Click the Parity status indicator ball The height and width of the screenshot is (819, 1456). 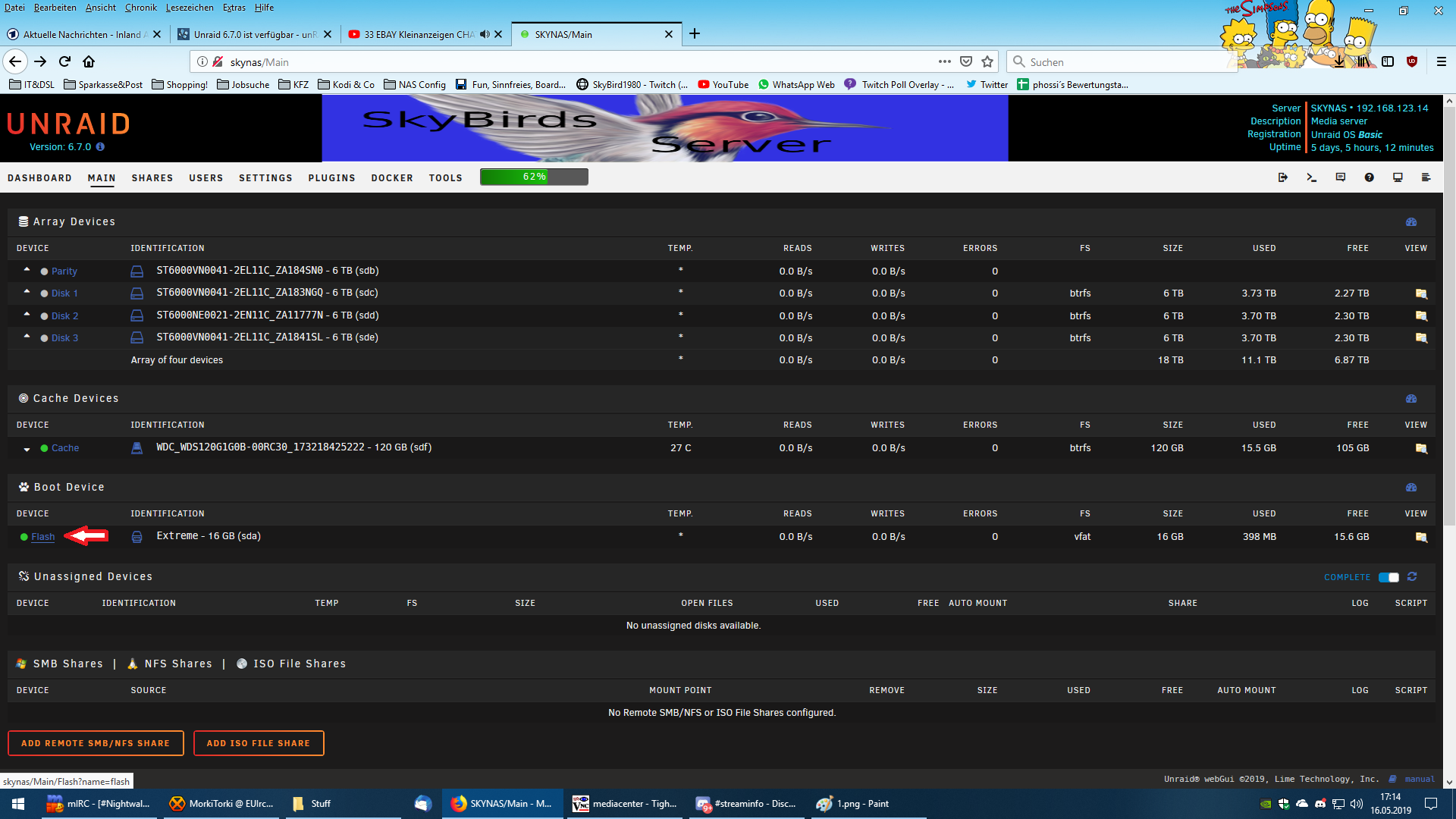click(44, 271)
